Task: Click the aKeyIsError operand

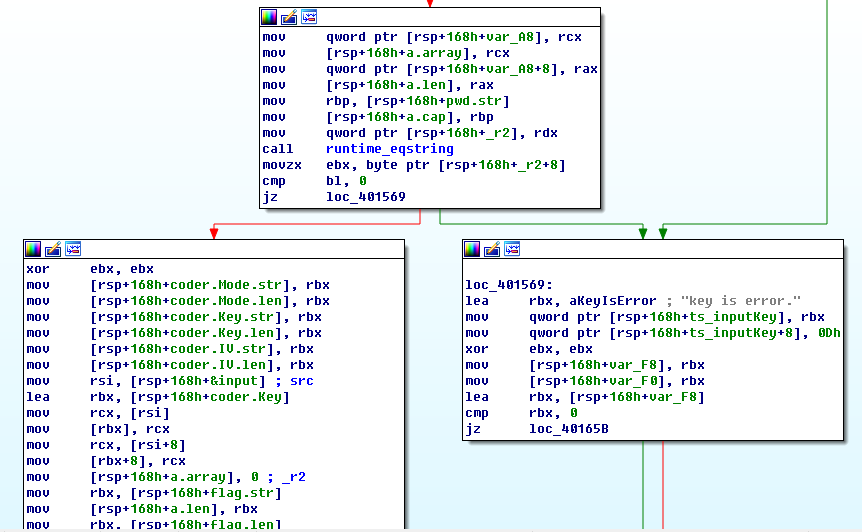Action: 612,301
